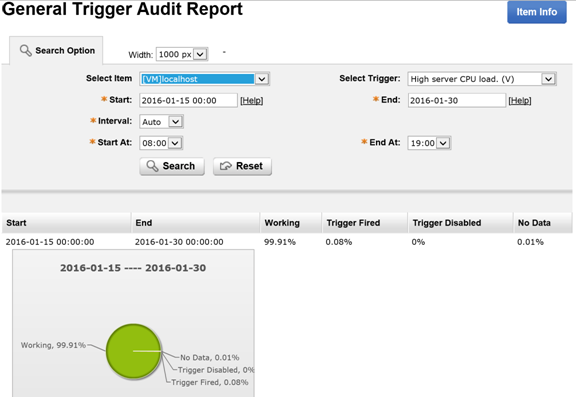
Task: Click the Working, 99.91% pie label
Action: pos(53,345)
